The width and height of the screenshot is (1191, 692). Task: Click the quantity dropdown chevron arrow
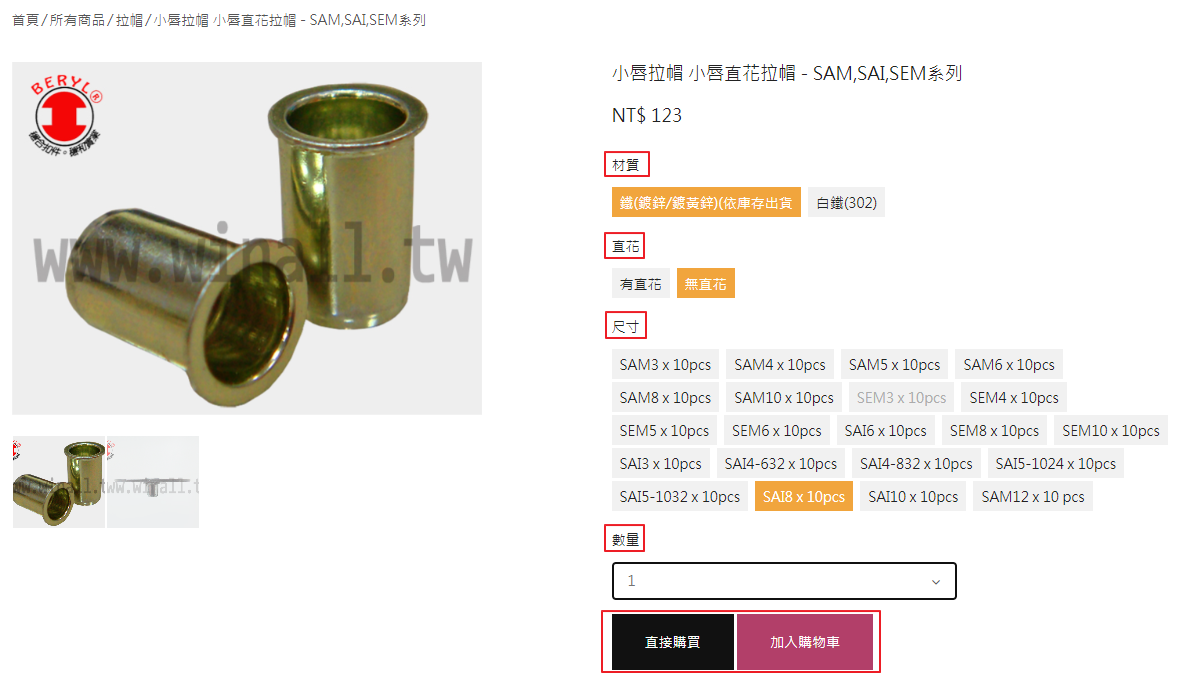[936, 582]
